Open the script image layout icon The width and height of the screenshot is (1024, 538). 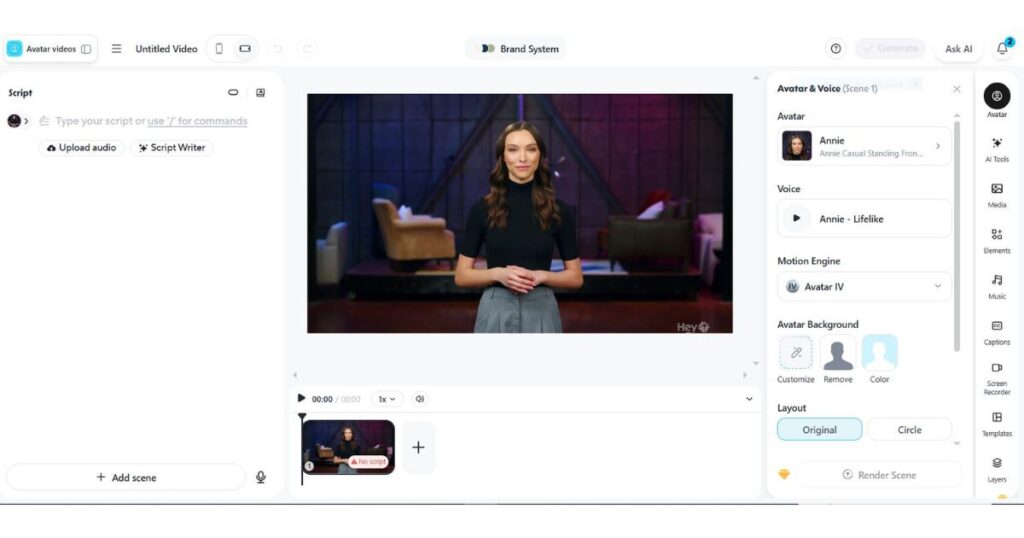tap(261, 93)
